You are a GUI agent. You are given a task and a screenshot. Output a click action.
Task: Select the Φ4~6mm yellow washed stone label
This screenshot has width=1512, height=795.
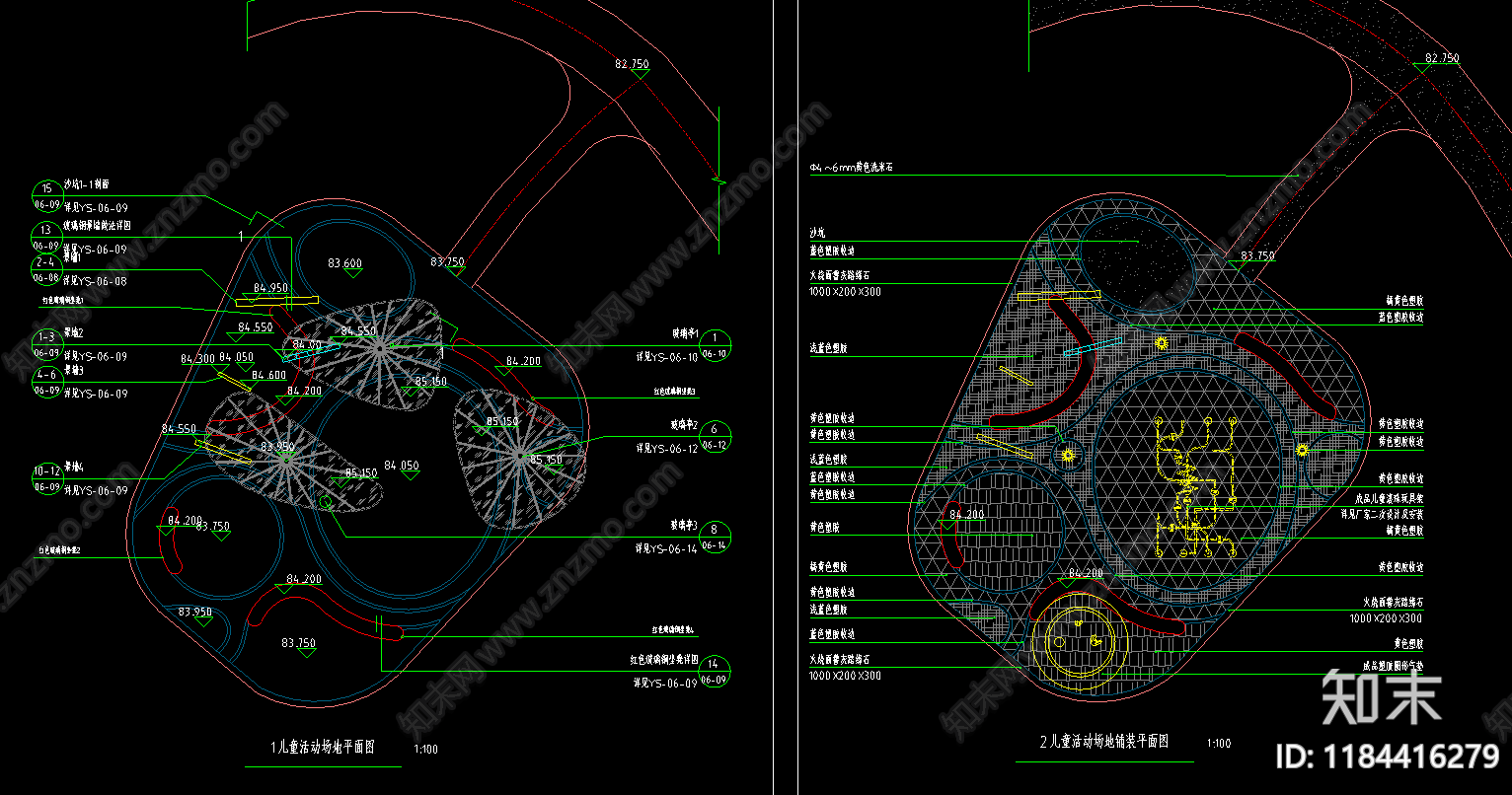point(851,169)
